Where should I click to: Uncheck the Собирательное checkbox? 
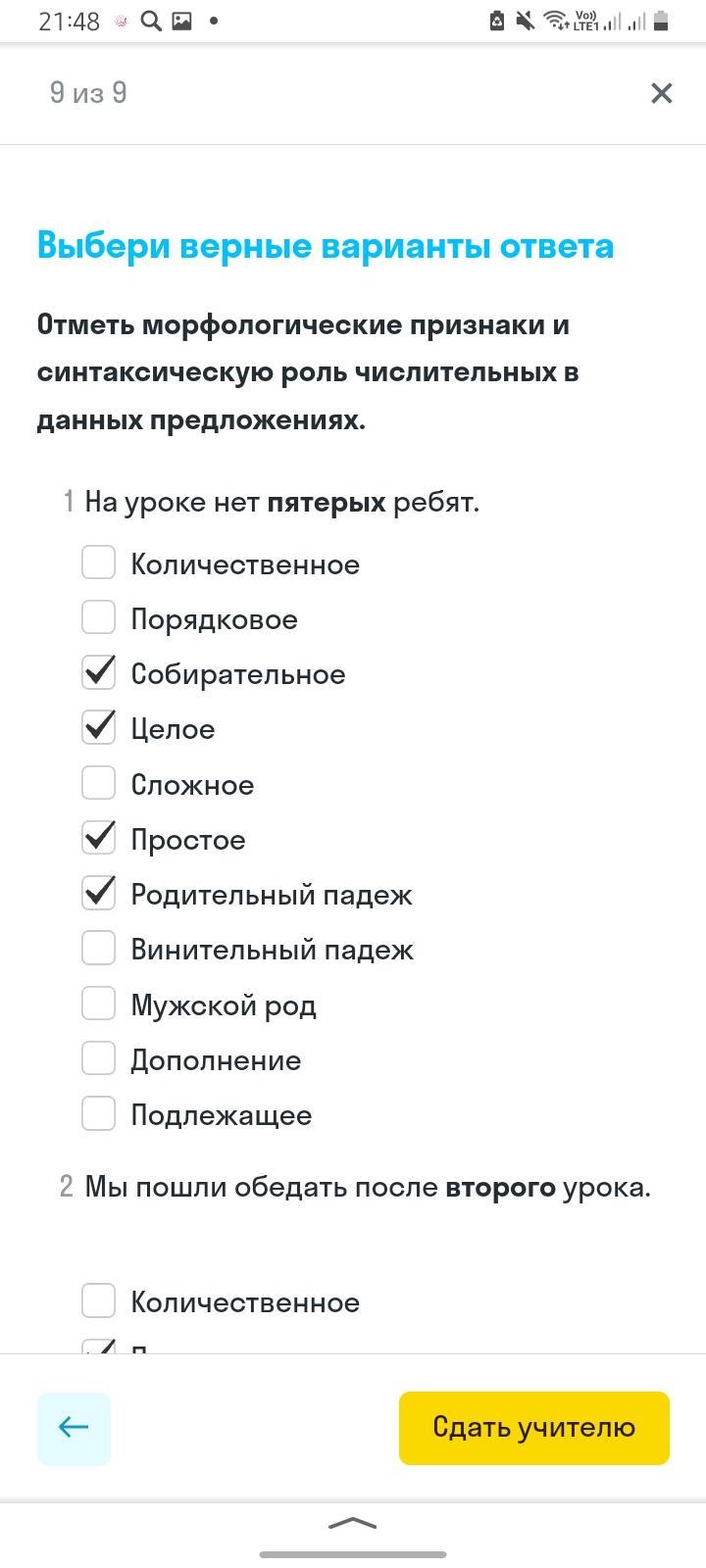pyautogui.click(x=98, y=673)
